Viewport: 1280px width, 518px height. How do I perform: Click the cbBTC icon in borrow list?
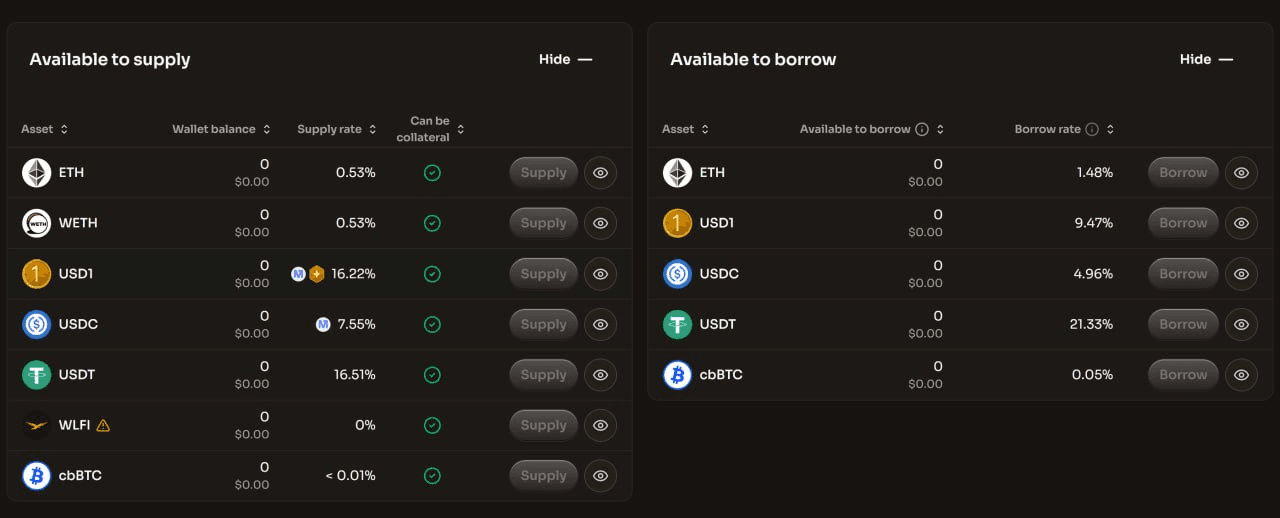678,375
